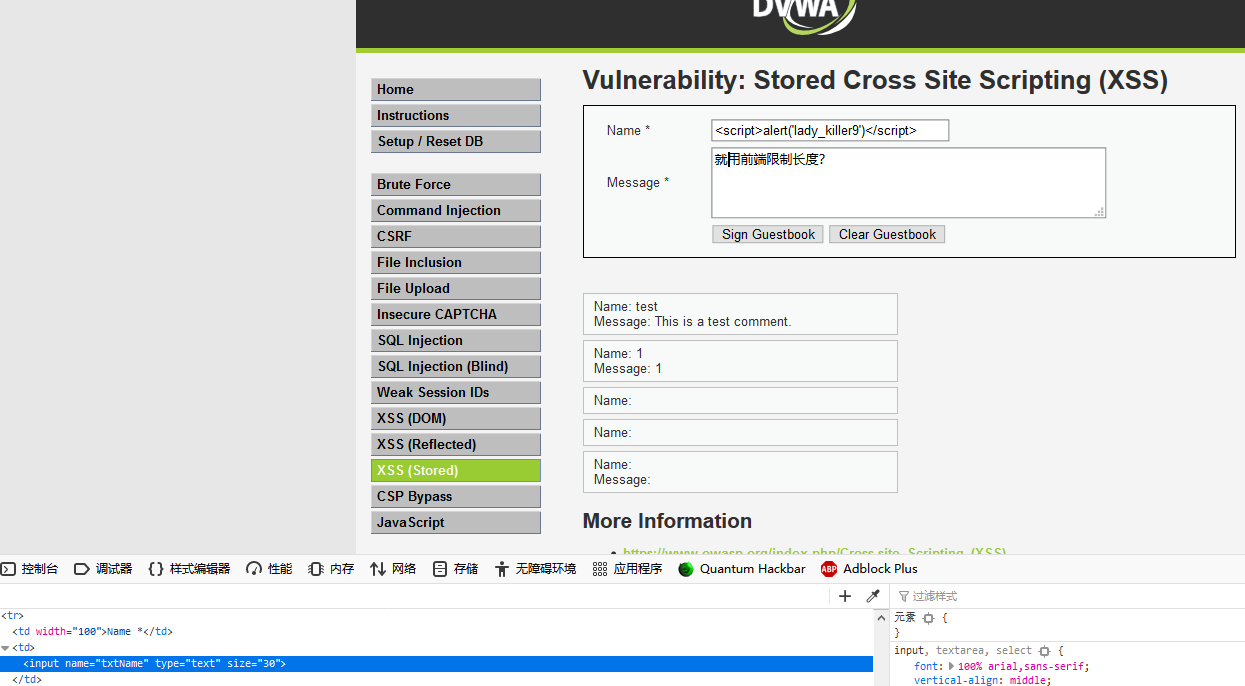
Task: Open the 样式编辑器 style editor tab
Action: click(x=188, y=569)
